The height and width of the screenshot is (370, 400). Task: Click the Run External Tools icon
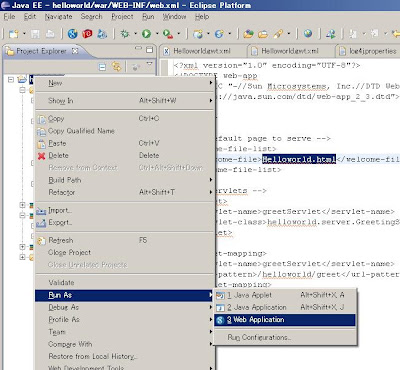[x=168, y=34]
